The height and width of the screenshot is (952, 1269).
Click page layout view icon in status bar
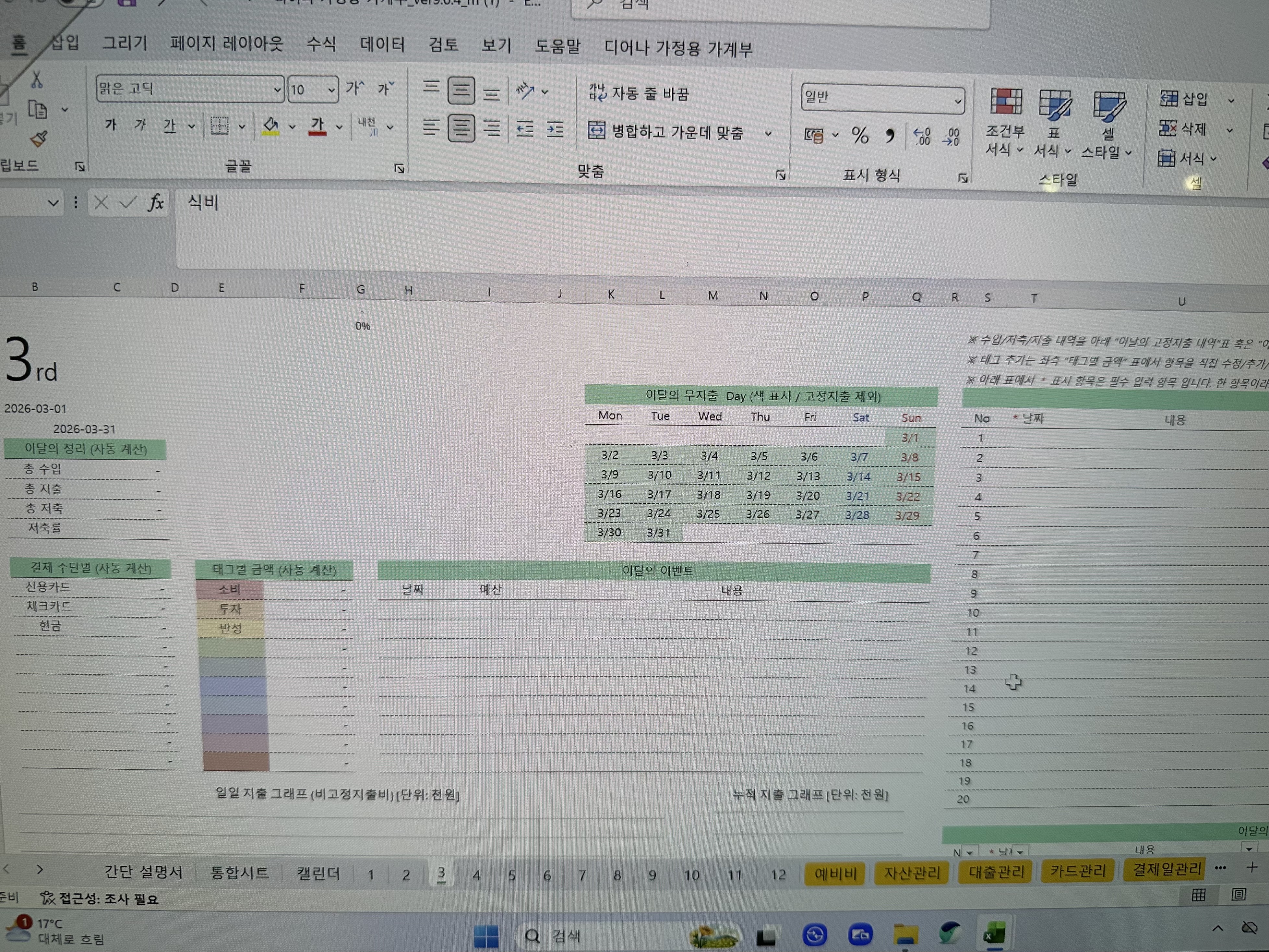tap(1239, 895)
